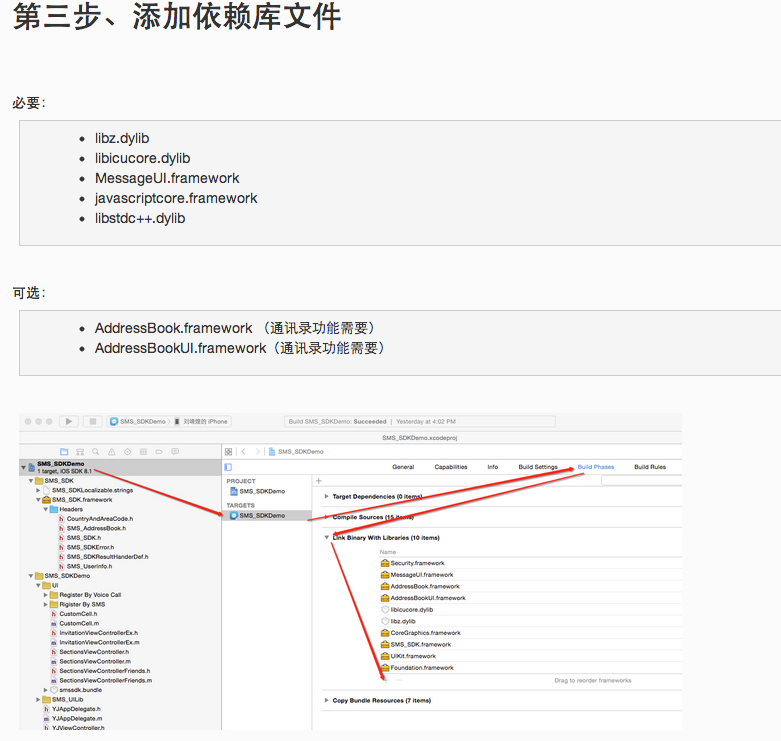Click the Run (play) button in Xcode toolbar

69,421
